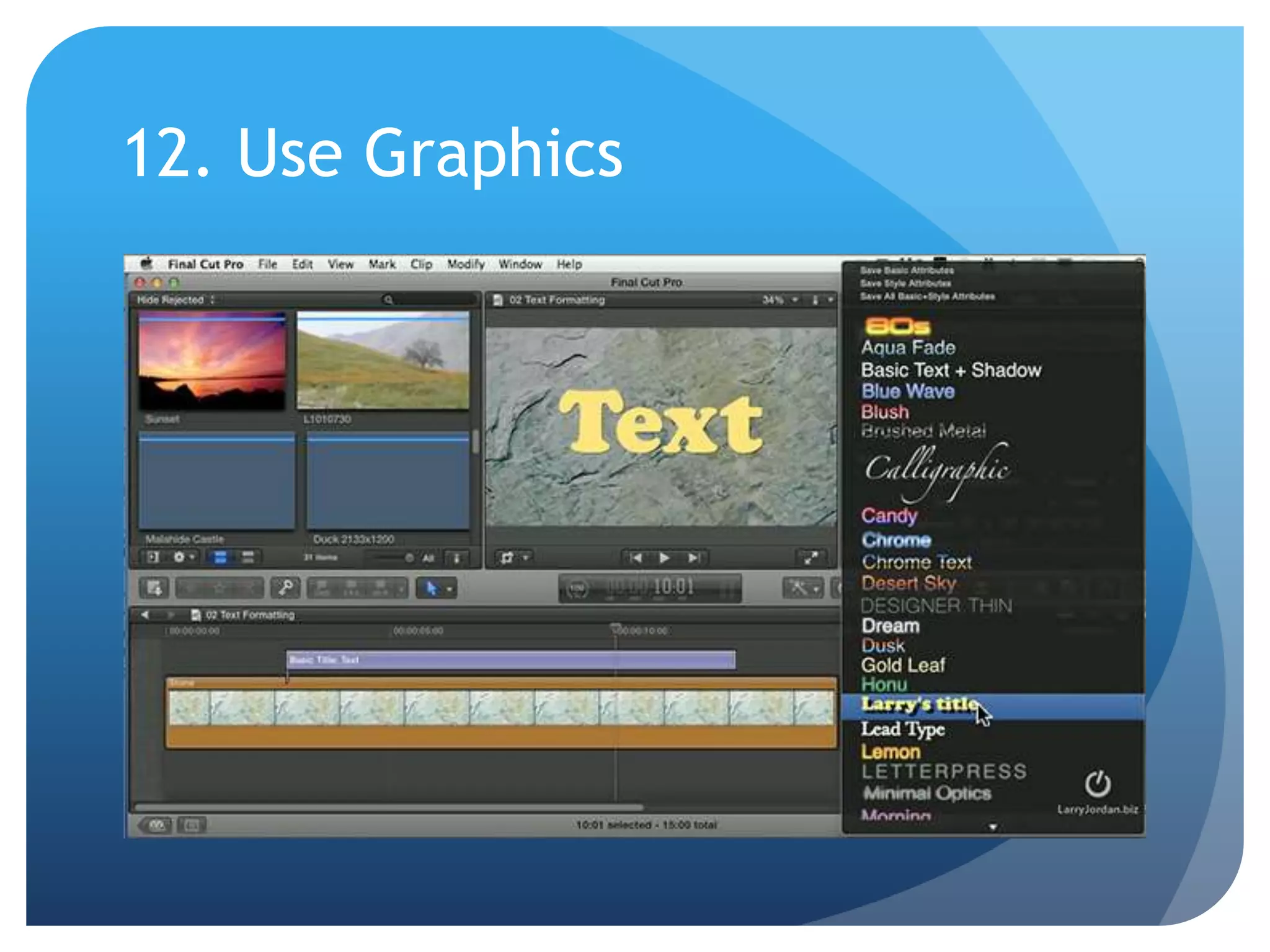Open the File menu
Viewport: 1270px width, 952px height.
(267, 265)
